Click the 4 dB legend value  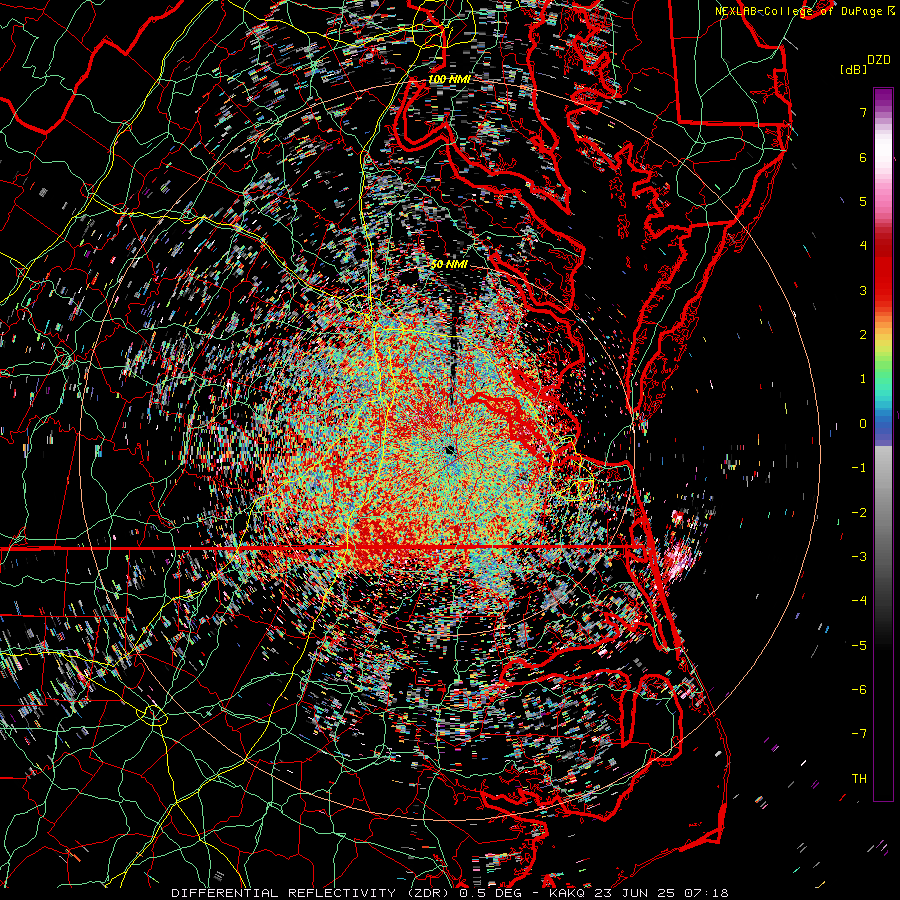[863, 246]
